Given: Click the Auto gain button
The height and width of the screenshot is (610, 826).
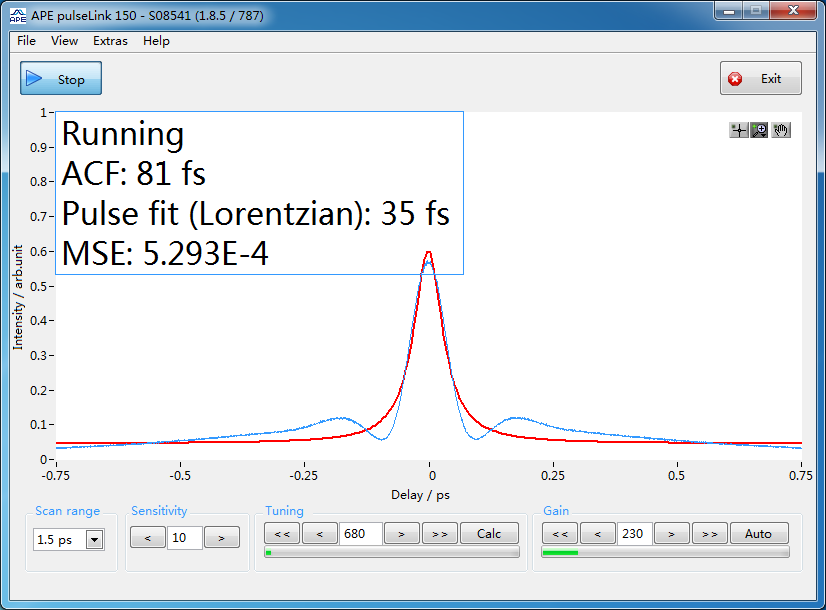Looking at the screenshot, I should pos(759,534).
